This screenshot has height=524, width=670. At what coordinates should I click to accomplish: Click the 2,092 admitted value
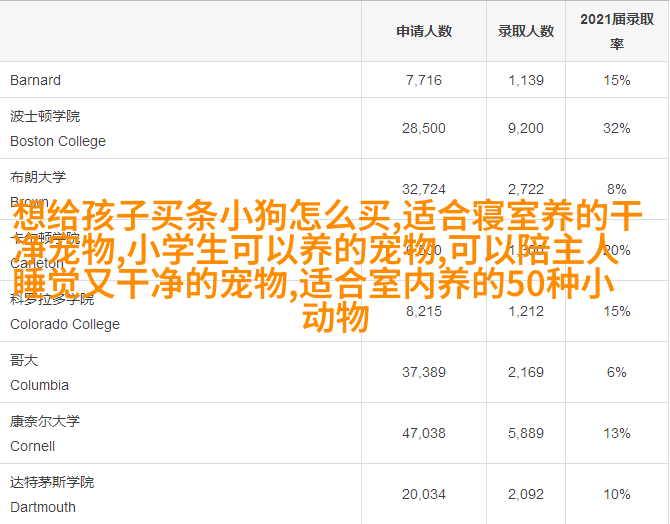(x=526, y=495)
